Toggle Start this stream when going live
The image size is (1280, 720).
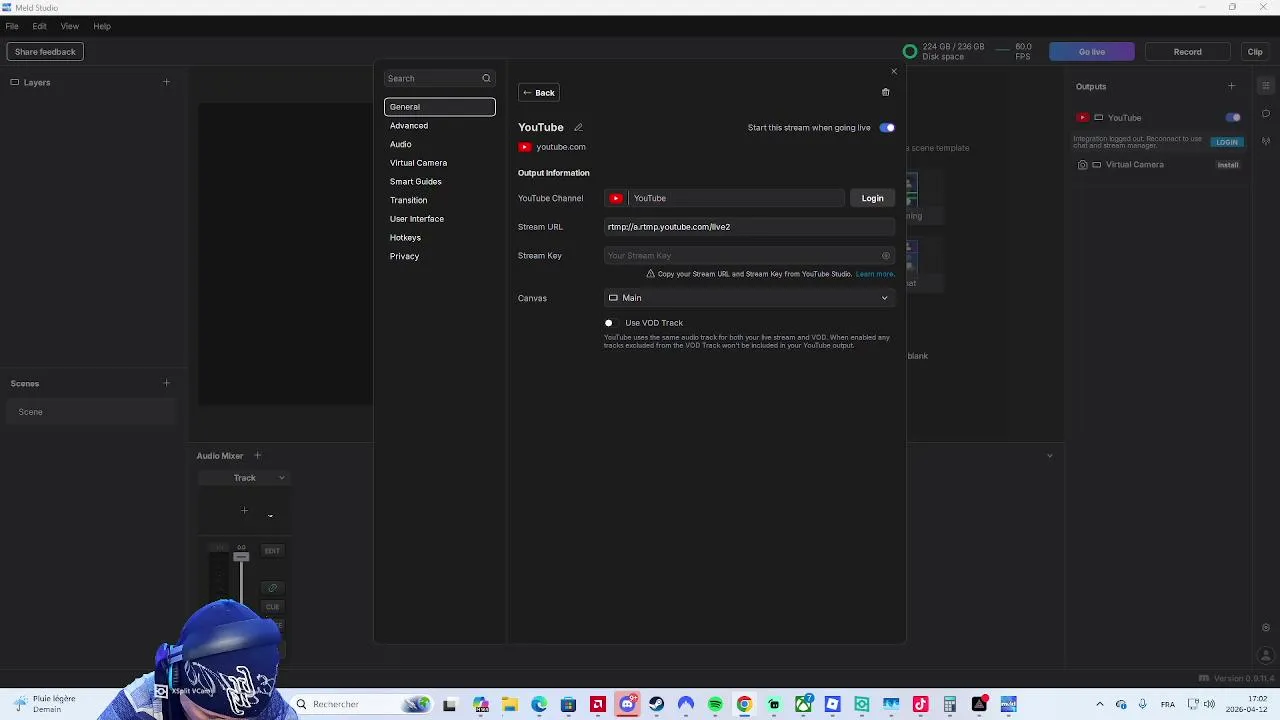tap(887, 128)
